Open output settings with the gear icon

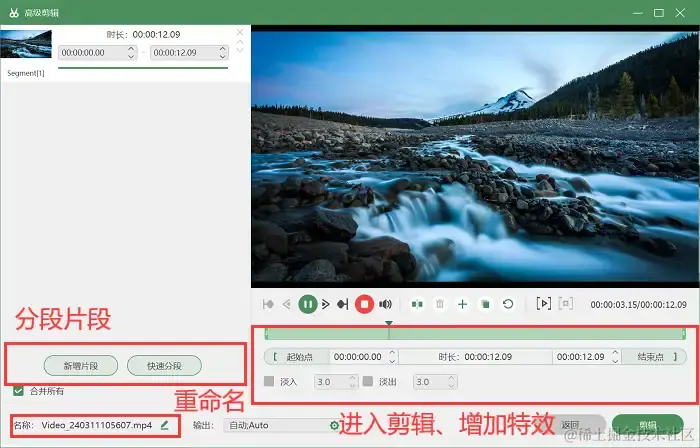tap(334, 425)
